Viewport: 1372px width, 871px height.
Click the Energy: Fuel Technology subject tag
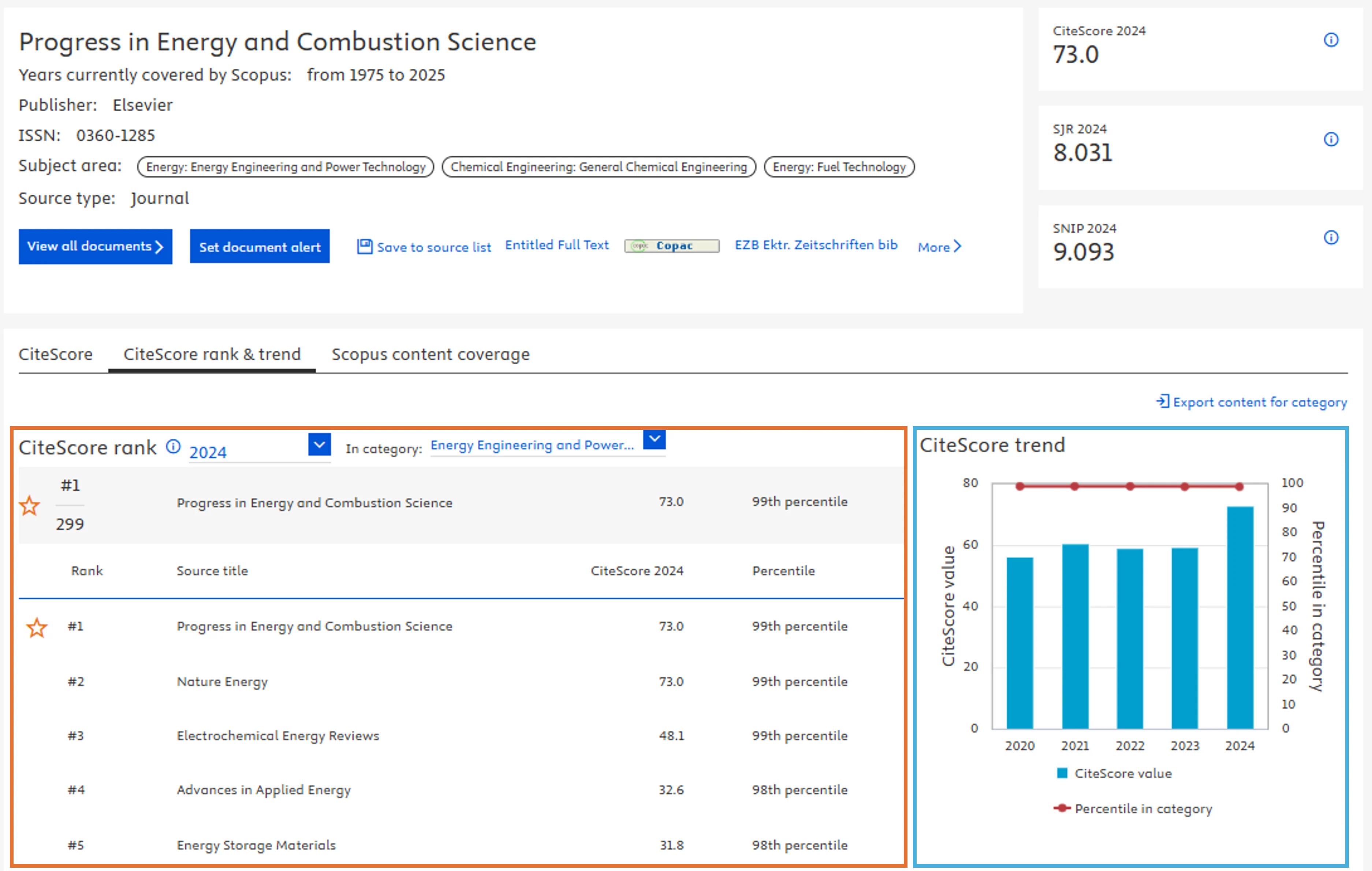pyautogui.click(x=839, y=167)
